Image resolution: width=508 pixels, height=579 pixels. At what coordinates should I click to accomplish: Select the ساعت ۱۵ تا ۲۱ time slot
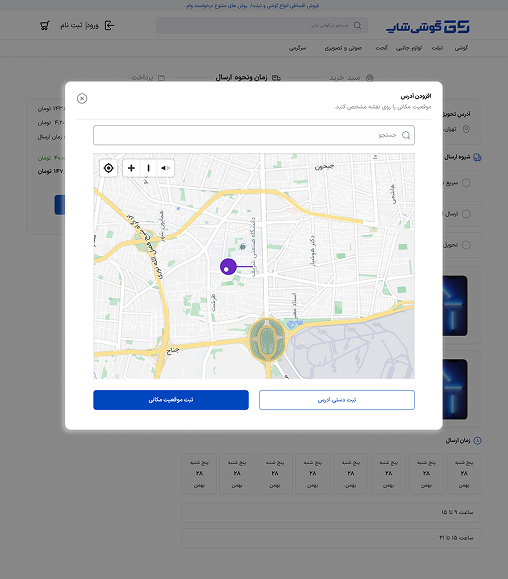[x=331, y=538]
